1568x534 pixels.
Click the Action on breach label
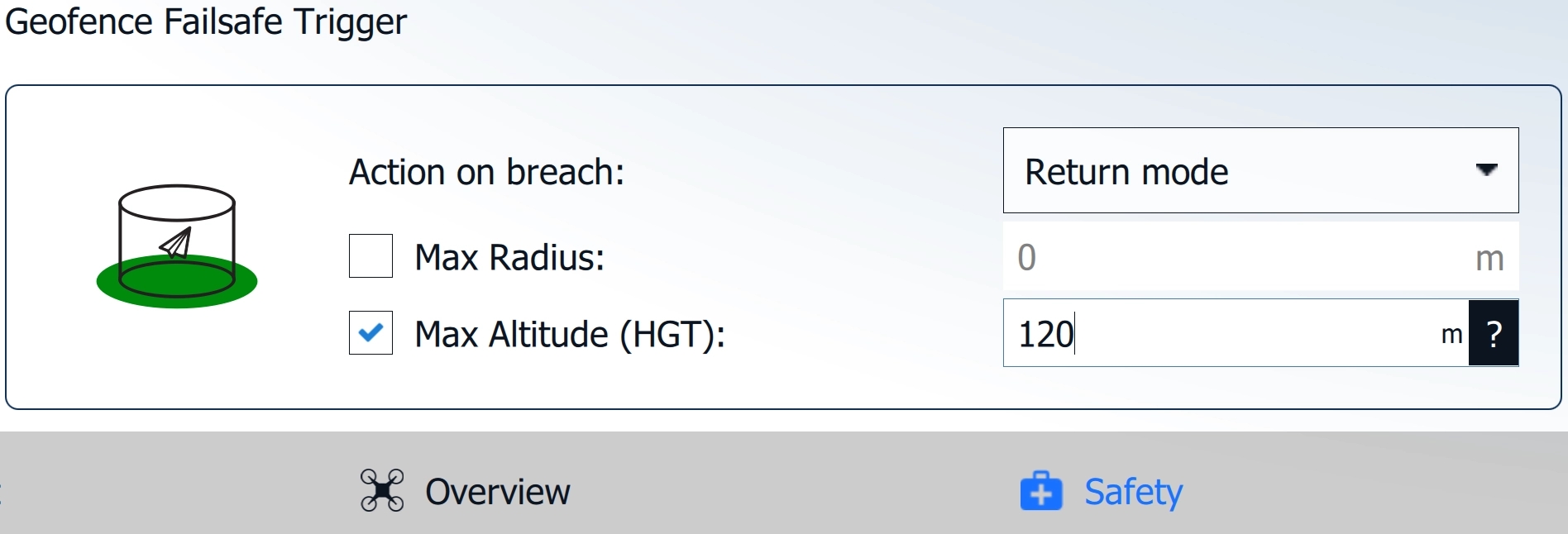click(486, 173)
